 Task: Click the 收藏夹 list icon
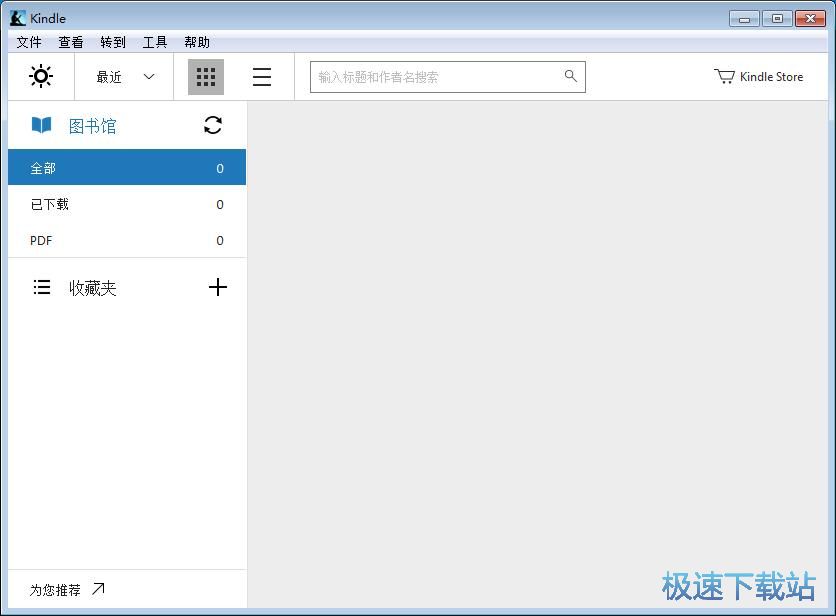click(42, 287)
